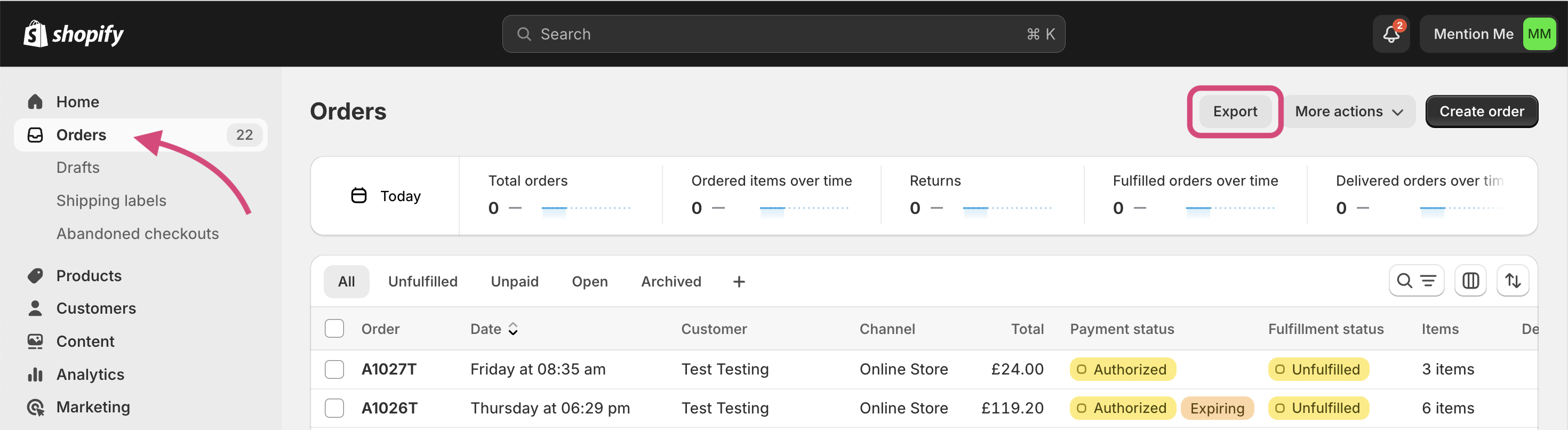
Task: Open Shipping labels in the sidebar
Action: [x=111, y=201]
